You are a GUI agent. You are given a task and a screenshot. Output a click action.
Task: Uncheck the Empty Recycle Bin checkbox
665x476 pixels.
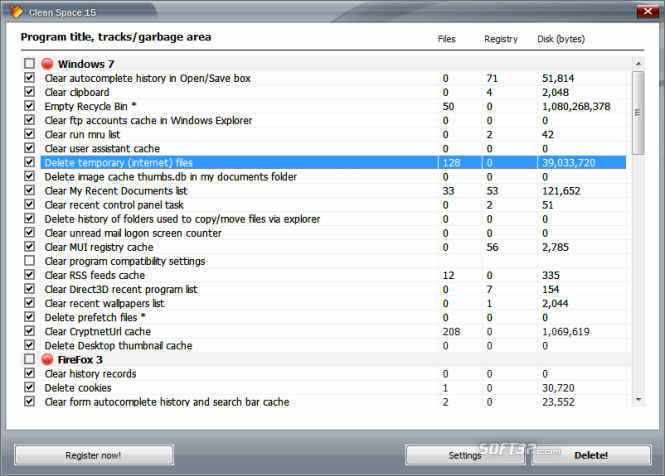coord(29,106)
